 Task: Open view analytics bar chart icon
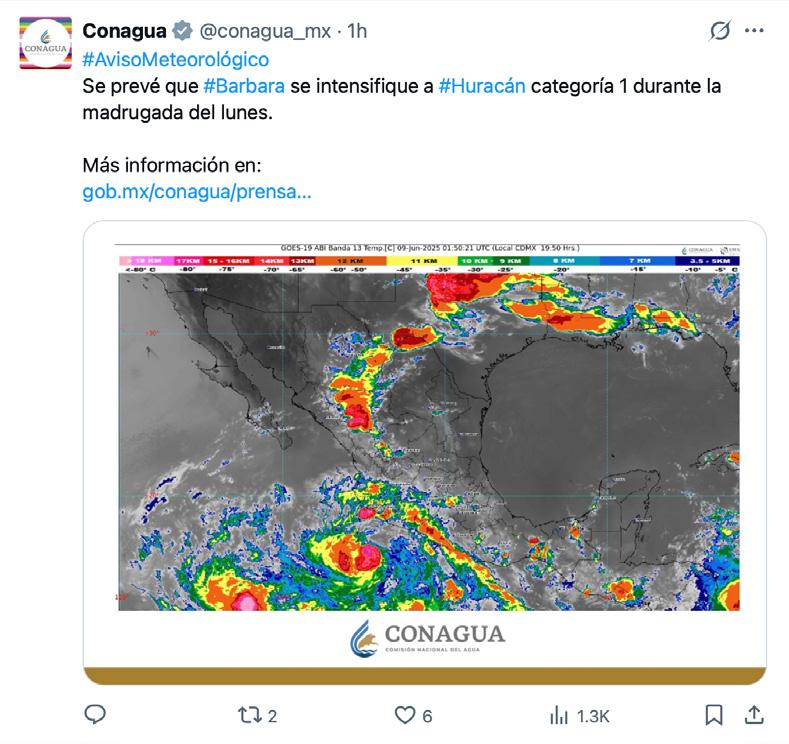pyautogui.click(x=560, y=715)
